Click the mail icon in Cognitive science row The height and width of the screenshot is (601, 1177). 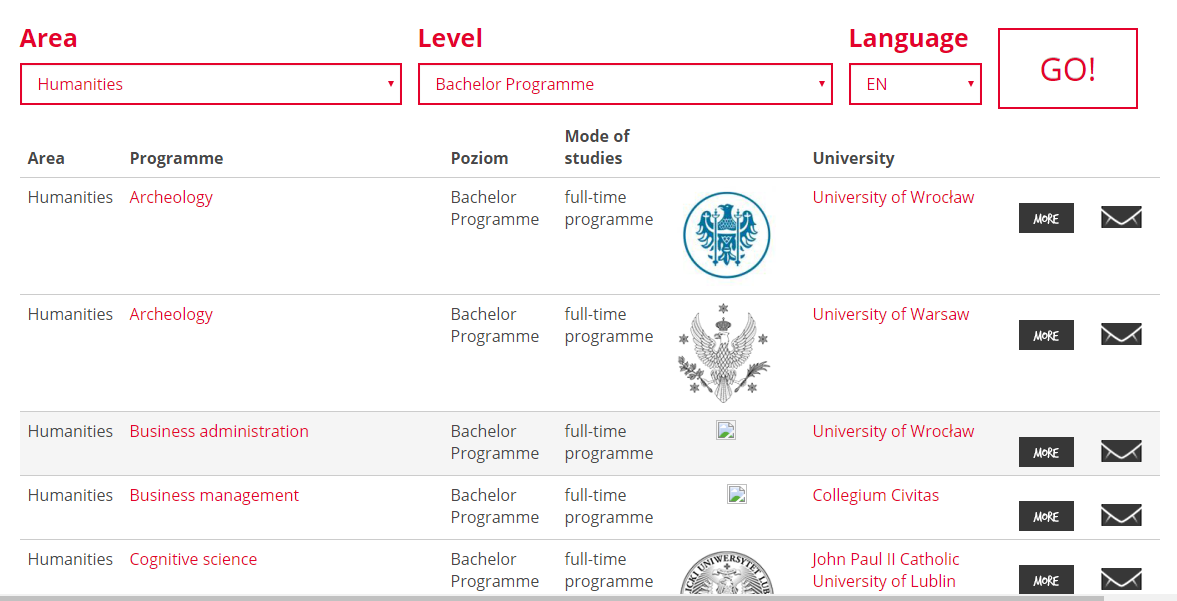(x=1121, y=579)
